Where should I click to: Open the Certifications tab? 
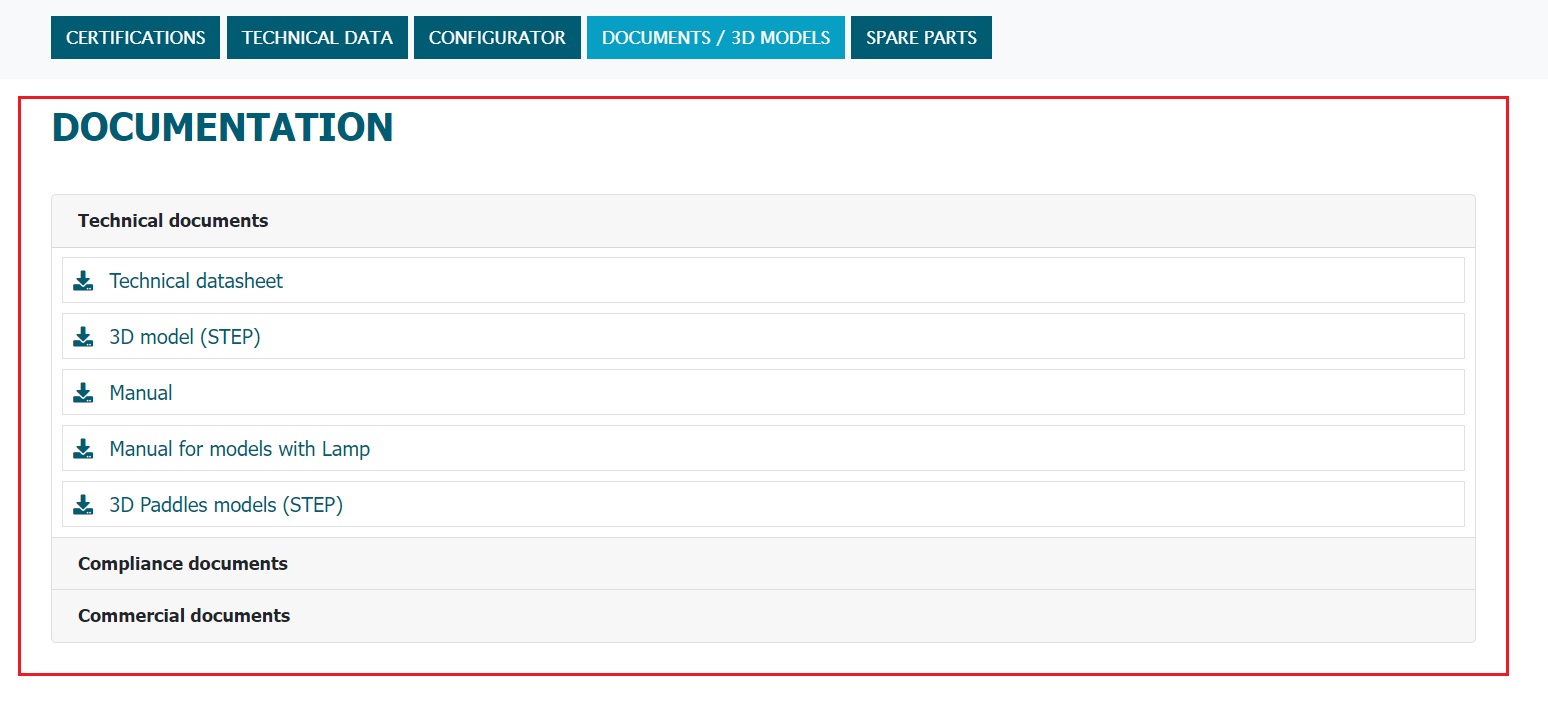coord(135,38)
